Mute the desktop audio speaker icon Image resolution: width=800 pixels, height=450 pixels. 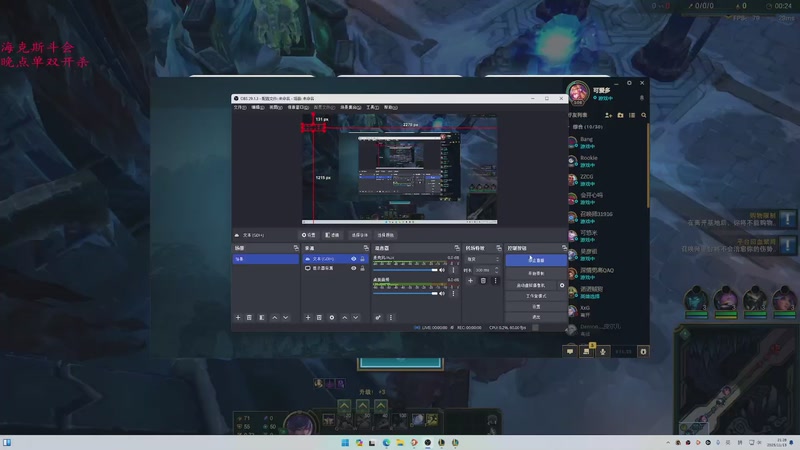[x=442, y=294]
